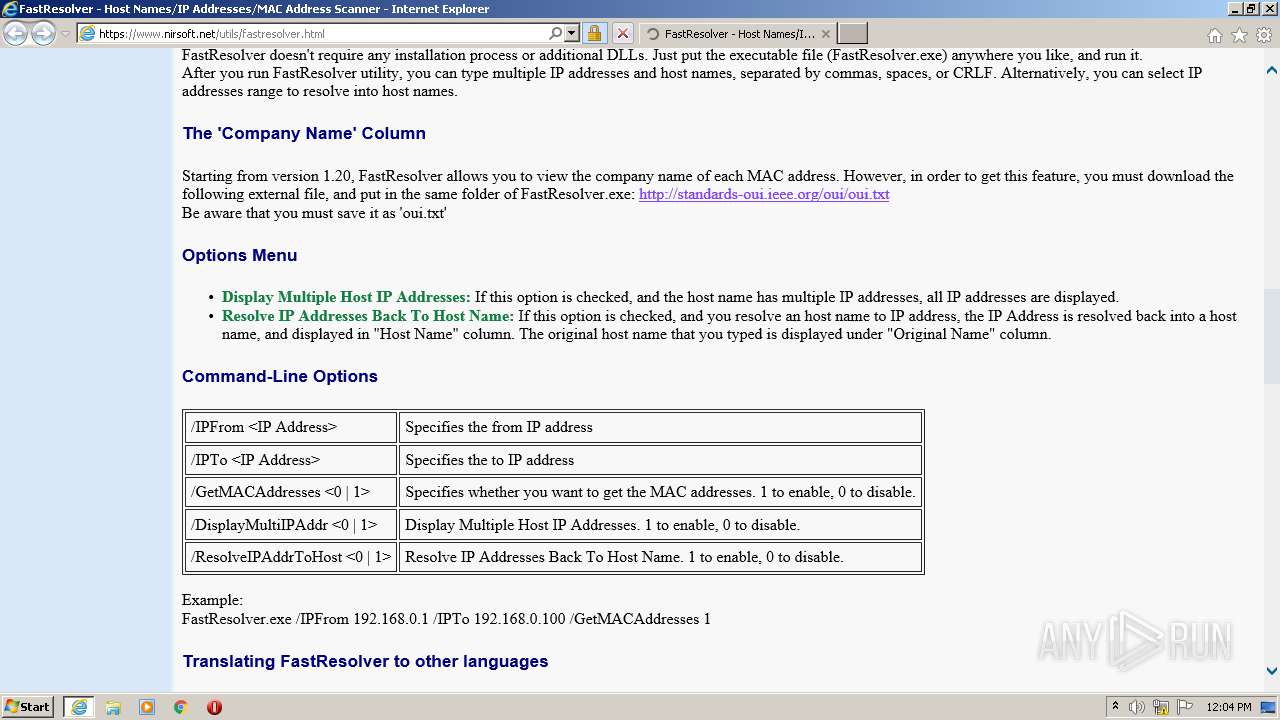1280x720 pixels.
Task: Click the search magnifier in address bar
Action: pyautogui.click(x=556, y=33)
